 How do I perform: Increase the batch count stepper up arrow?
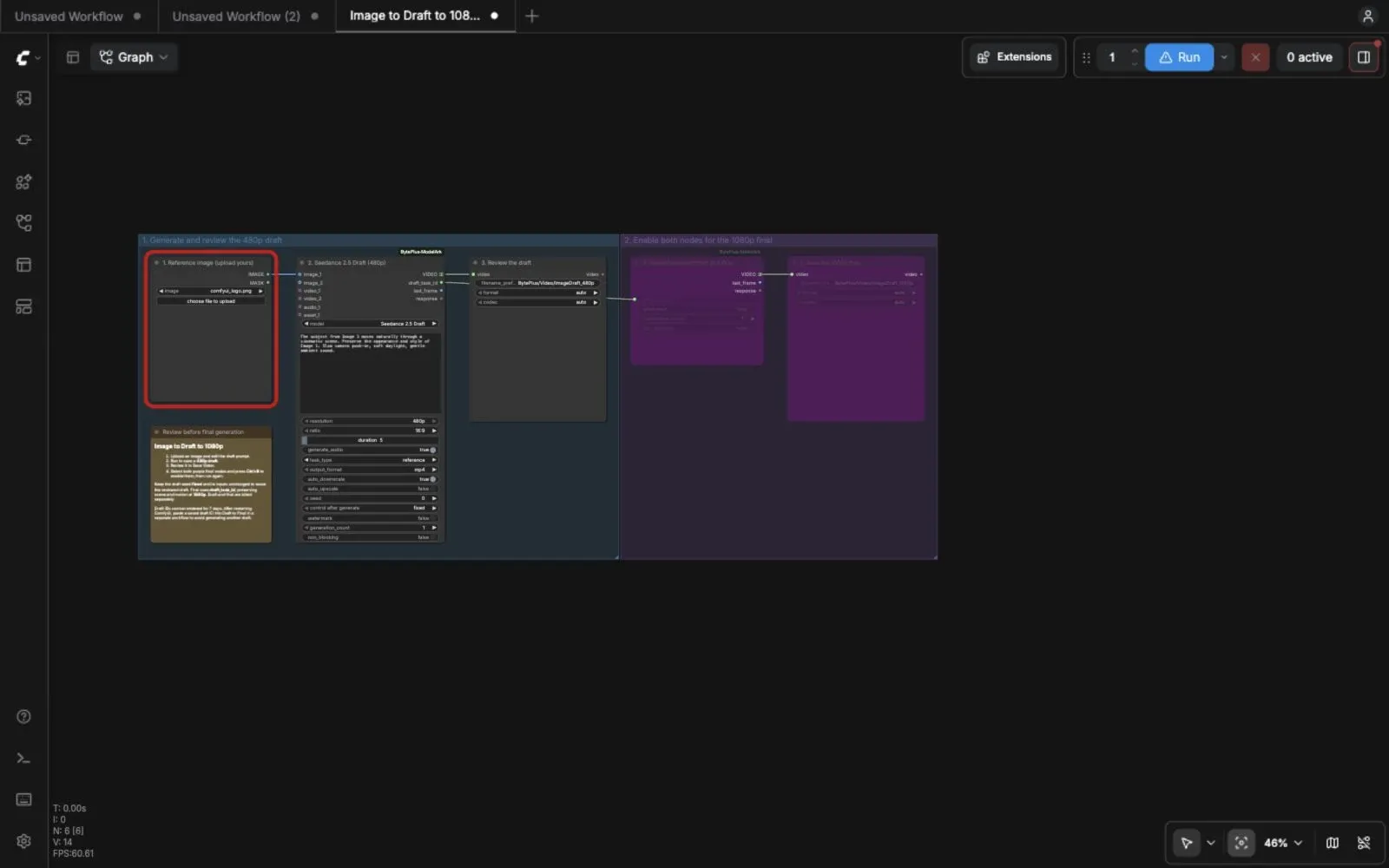tap(1134, 51)
